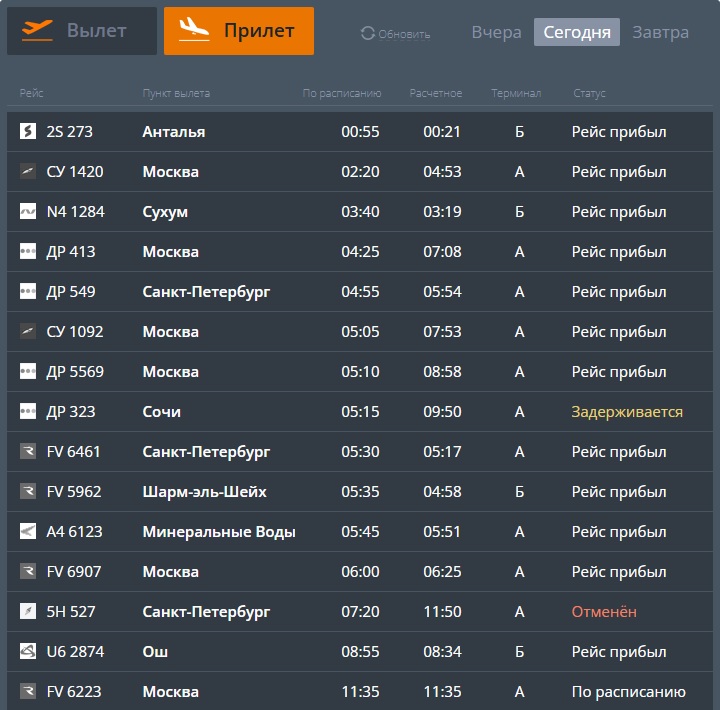
Task: Select the Сегодня day filter
Action: click(577, 32)
